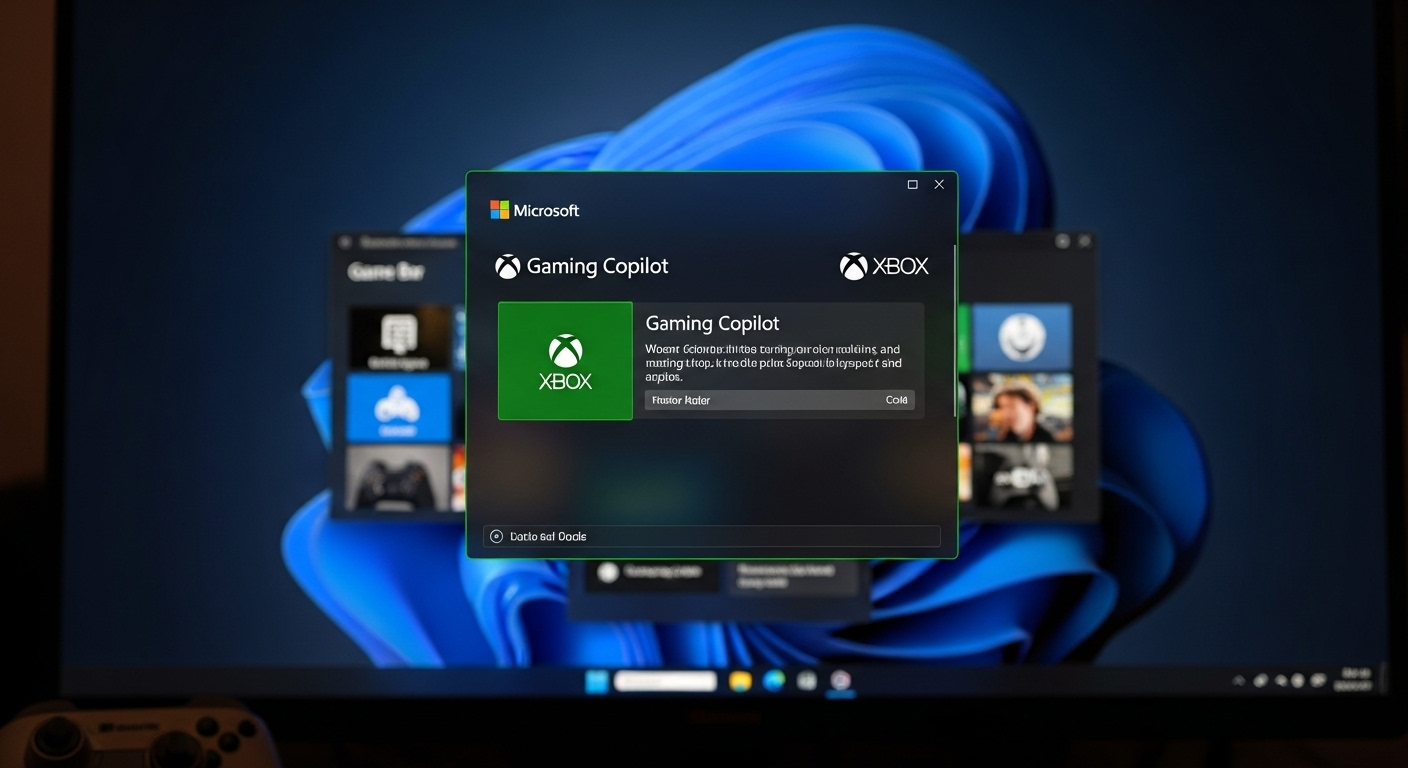Close the Gaming Copilot window
Viewport: 1408px width, 768px height.
pyautogui.click(x=939, y=185)
